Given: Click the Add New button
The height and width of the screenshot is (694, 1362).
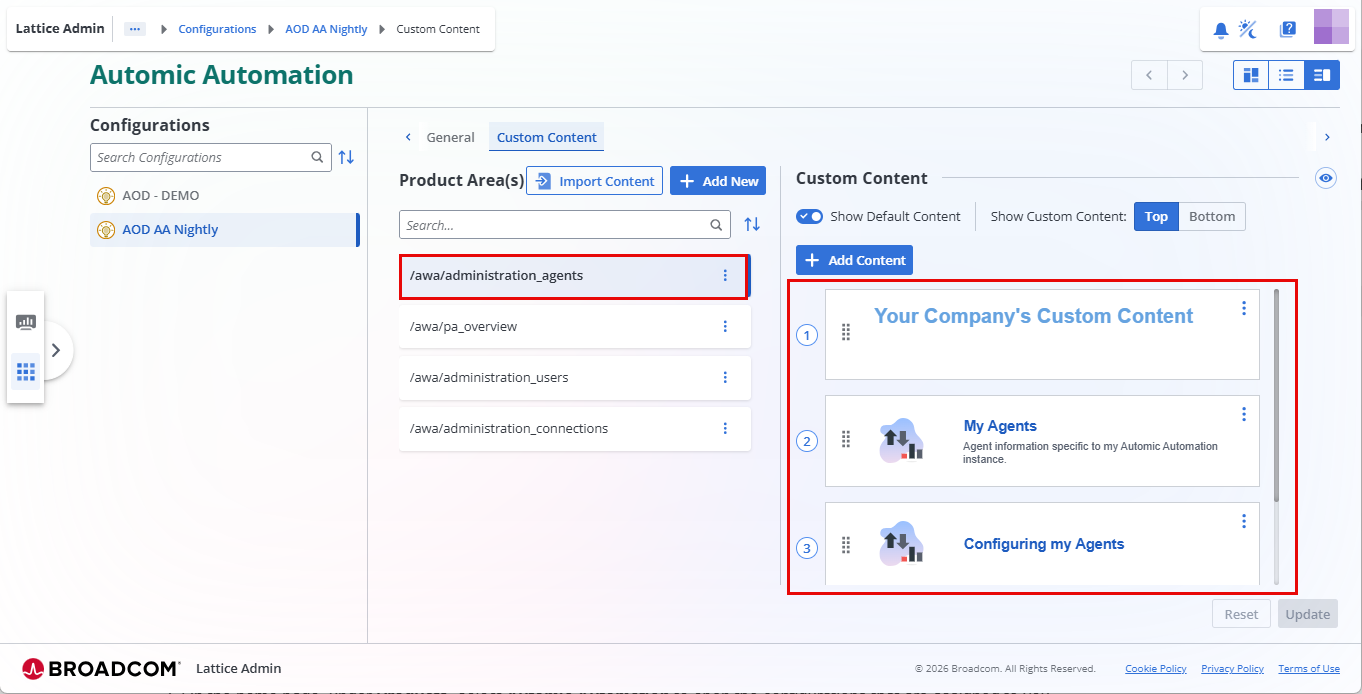Looking at the screenshot, I should click(x=718, y=180).
